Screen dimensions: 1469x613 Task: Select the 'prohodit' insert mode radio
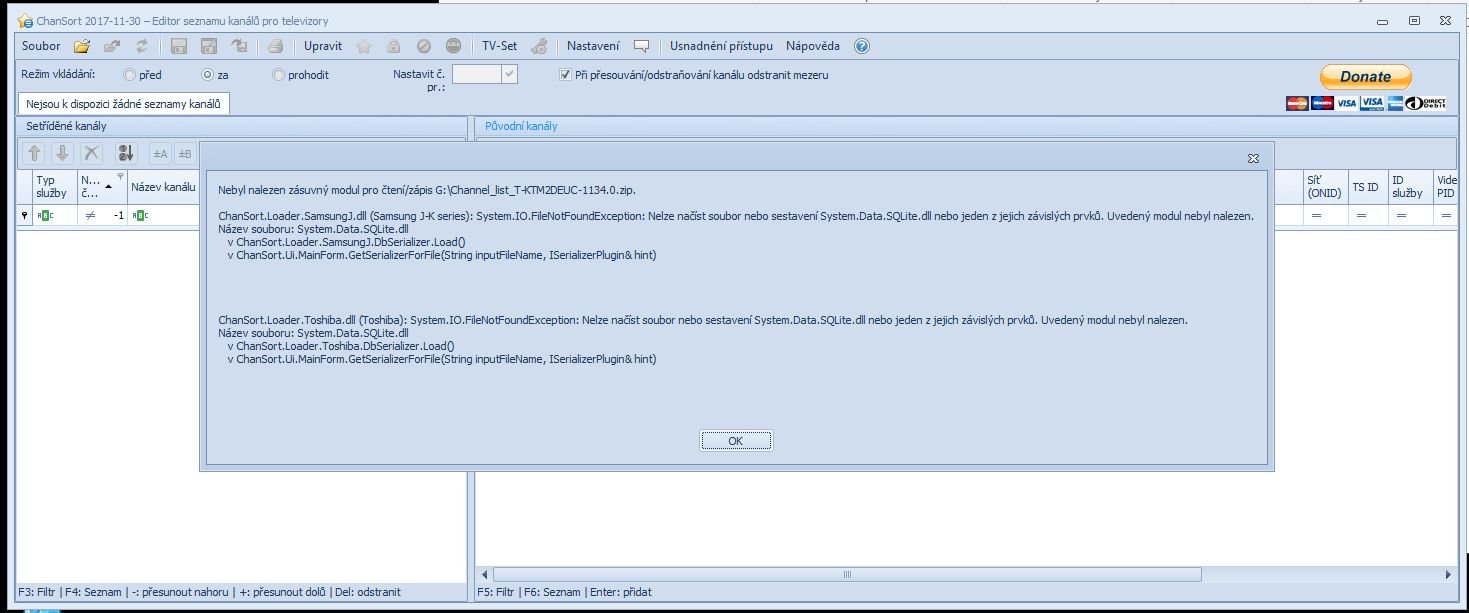coord(279,75)
